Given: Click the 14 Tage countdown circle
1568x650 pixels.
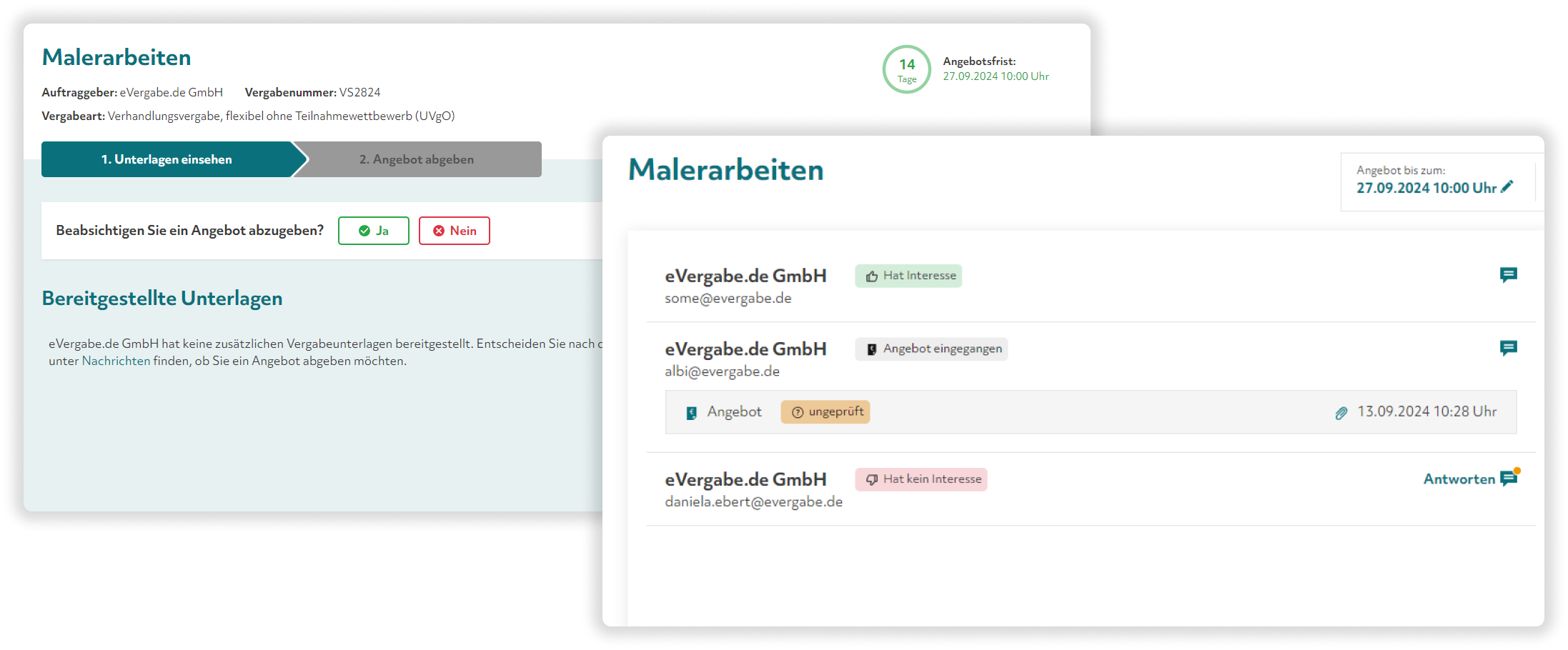Looking at the screenshot, I should point(907,69).
